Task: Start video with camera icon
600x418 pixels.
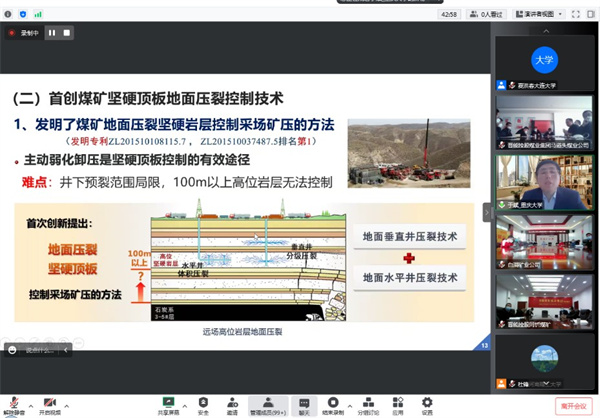Action: click(x=47, y=402)
